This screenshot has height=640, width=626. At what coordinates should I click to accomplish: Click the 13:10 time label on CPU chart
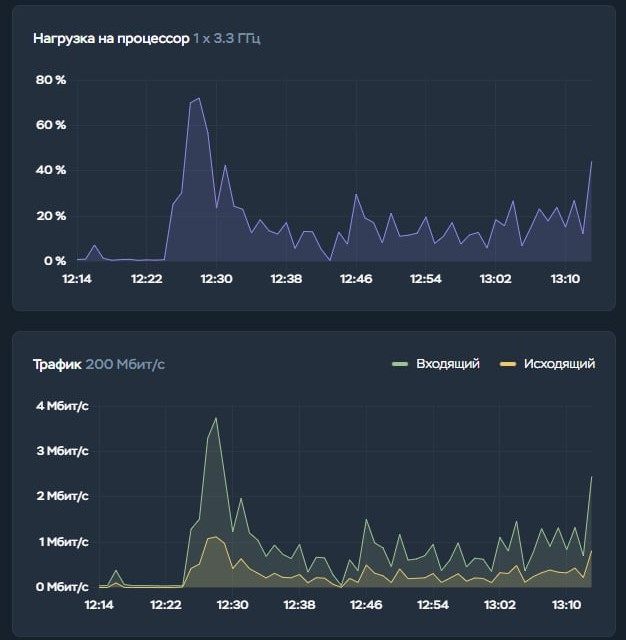(567, 279)
